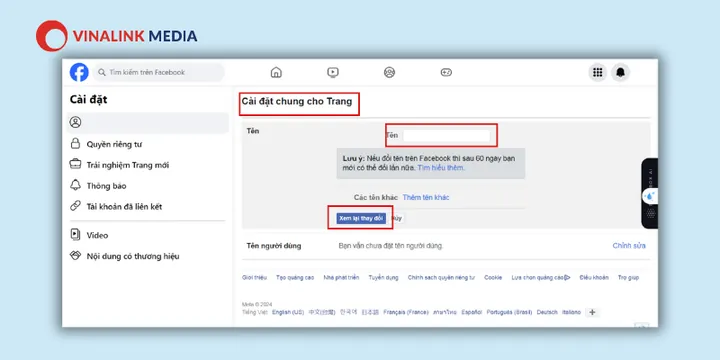This screenshot has height=360, width=720.
Task: Open the Groups icon in top bar
Action: [x=389, y=73]
